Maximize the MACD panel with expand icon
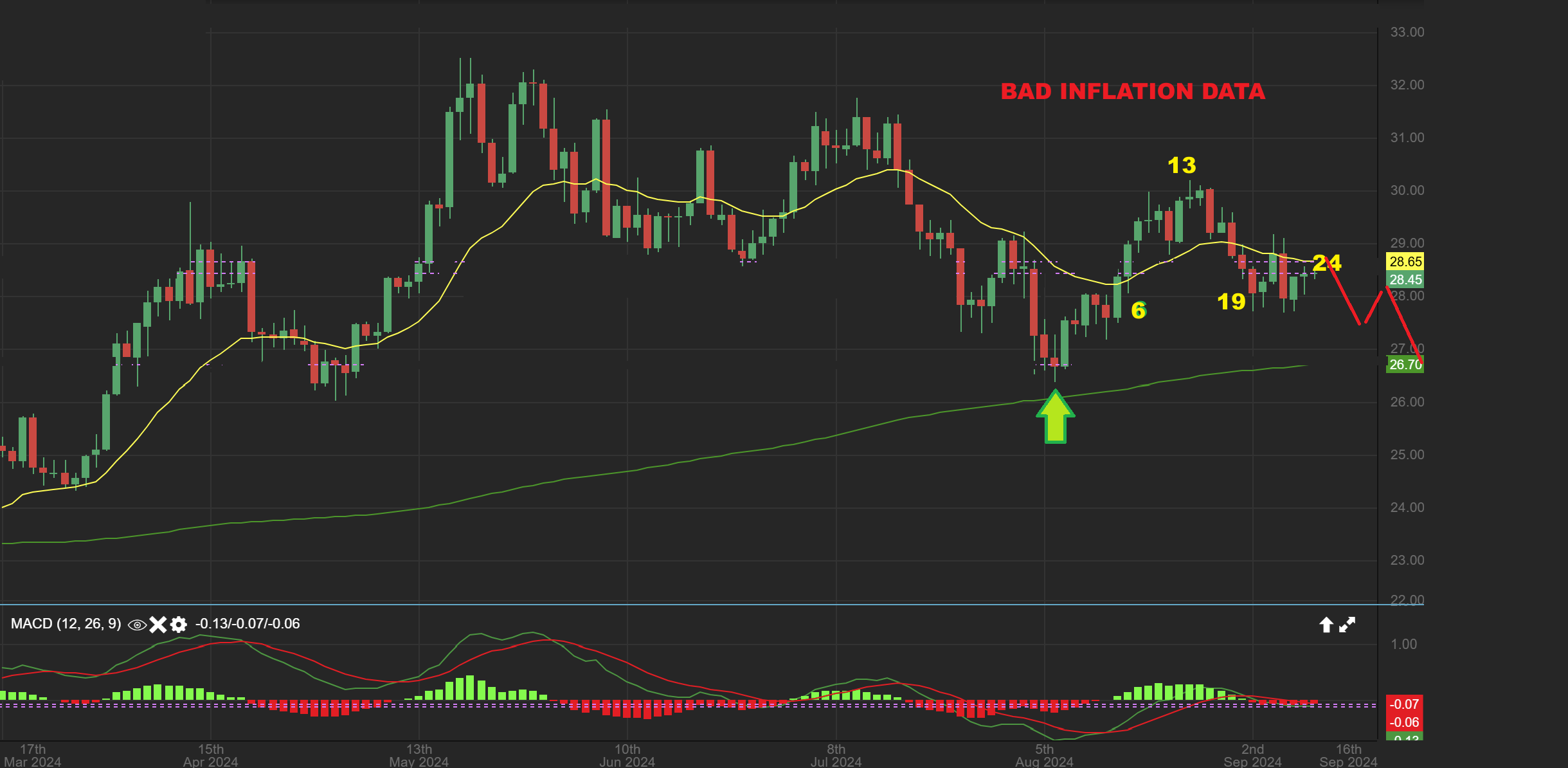 [1347, 625]
